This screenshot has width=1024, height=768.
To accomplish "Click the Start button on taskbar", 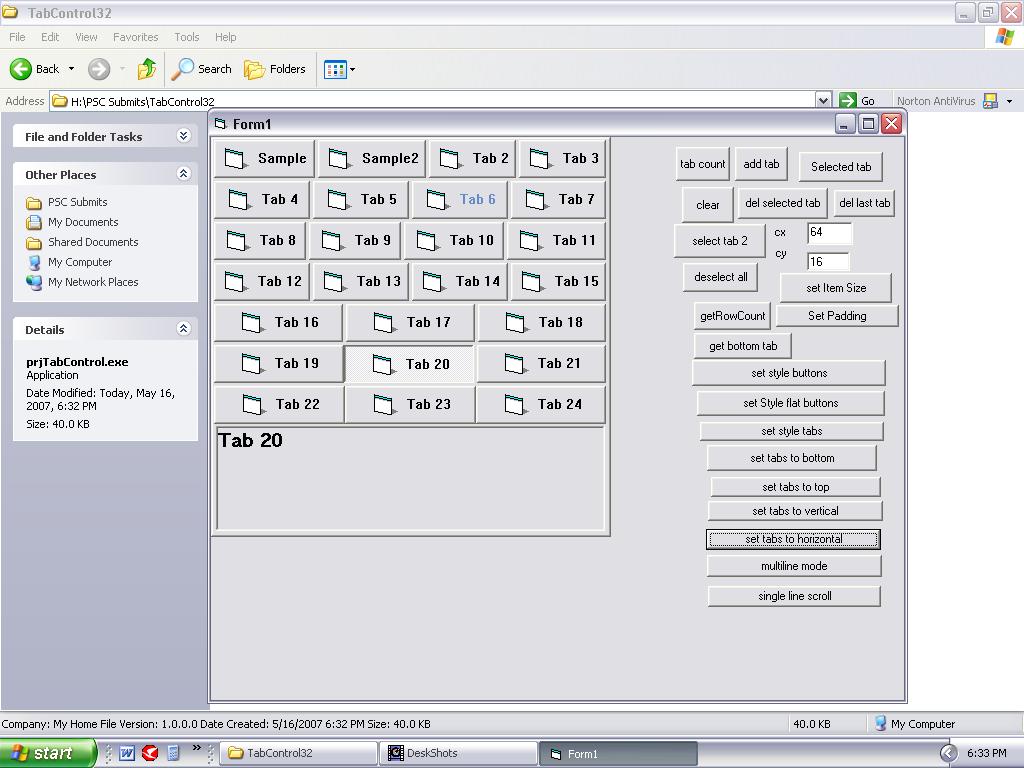I will 47,753.
